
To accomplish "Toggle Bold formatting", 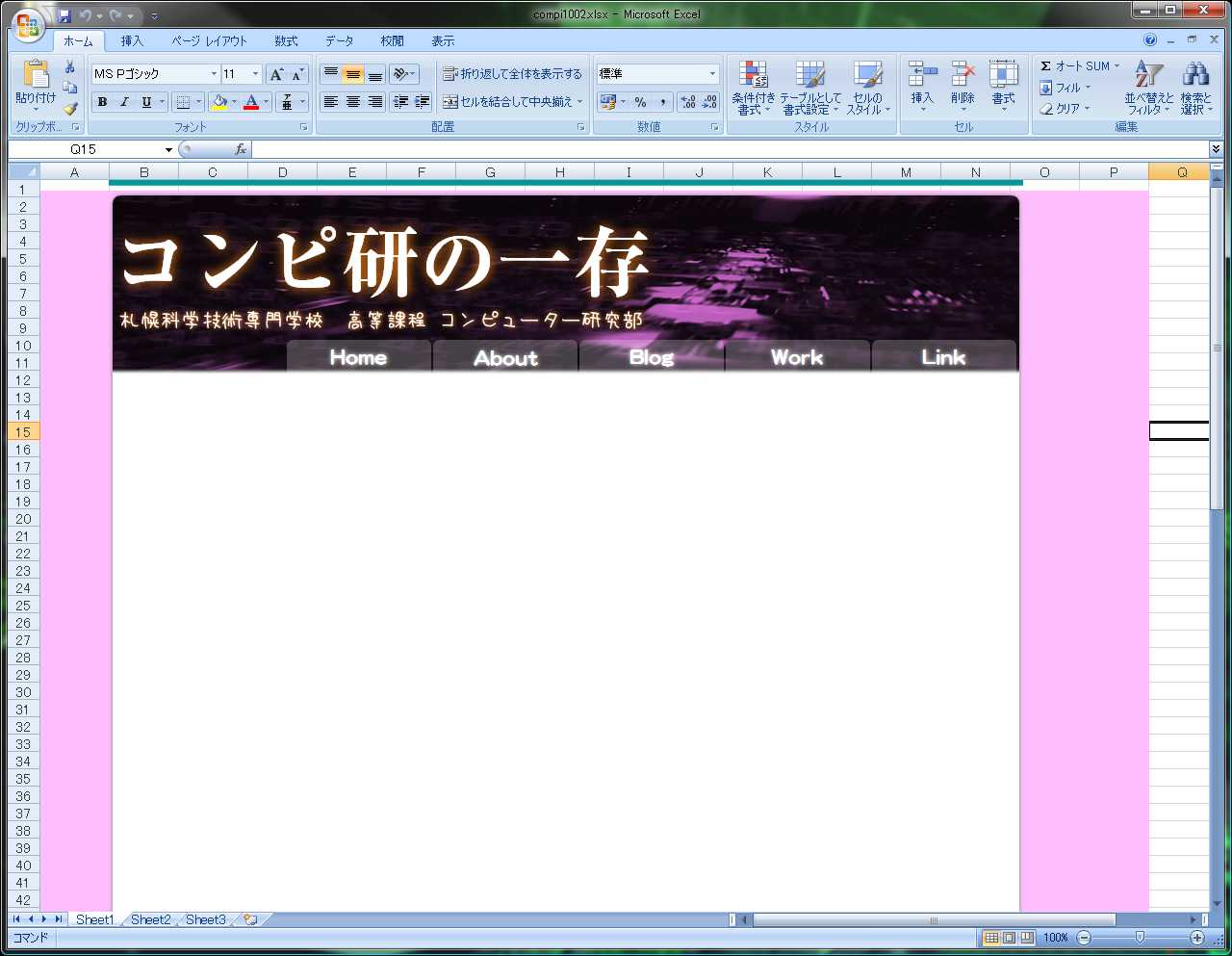I will 102,102.
